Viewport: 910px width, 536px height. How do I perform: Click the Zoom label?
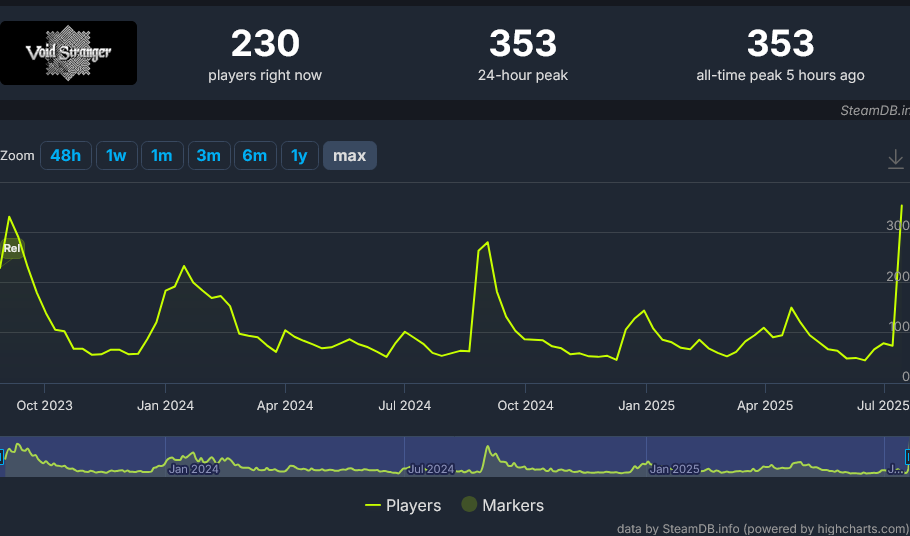(17, 155)
